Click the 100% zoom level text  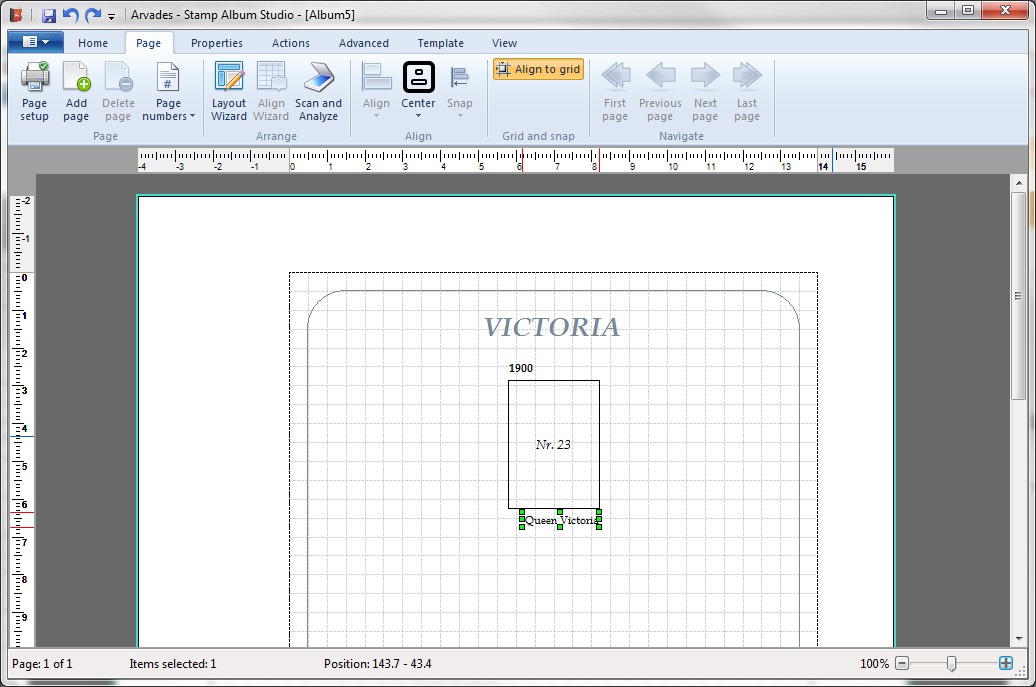[x=874, y=664]
